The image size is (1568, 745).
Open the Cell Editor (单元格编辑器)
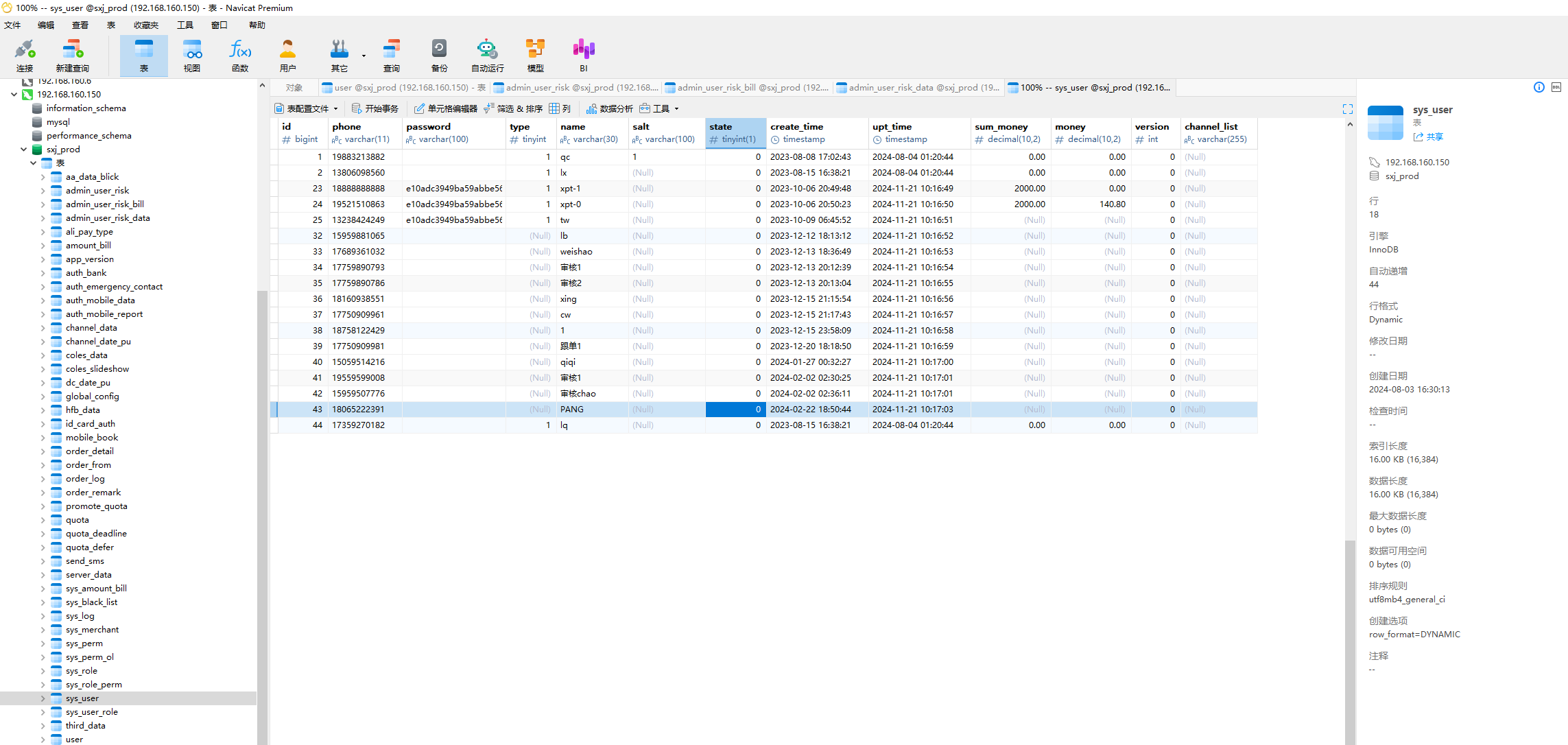tap(446, 108)
